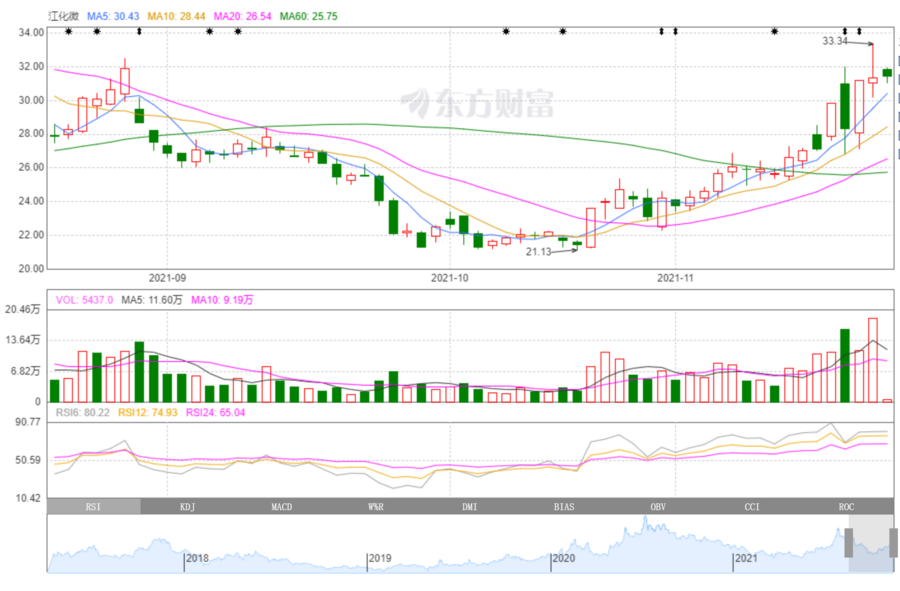The height and width of the screenshot is (591, 900).
Task: Click the 13.64万 volume axis label
Action: tap(23, 340)
